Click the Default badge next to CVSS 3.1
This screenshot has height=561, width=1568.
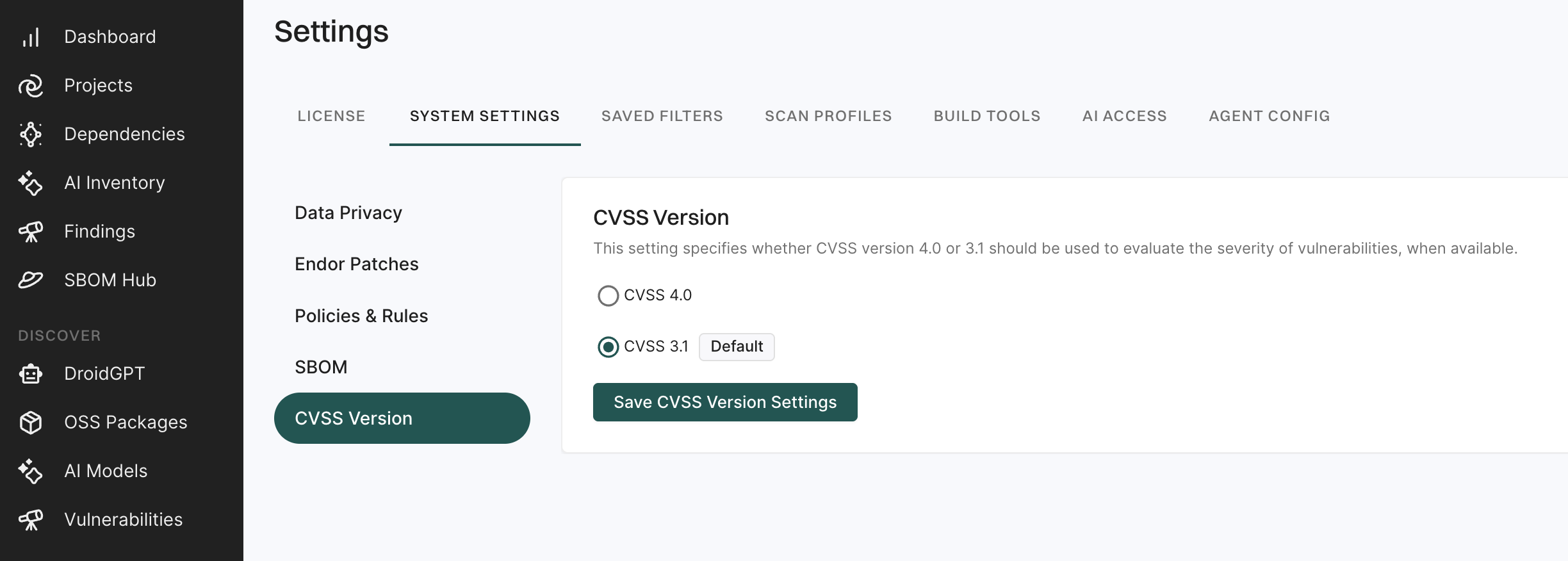pyautogui.click(x=737, y=347)
